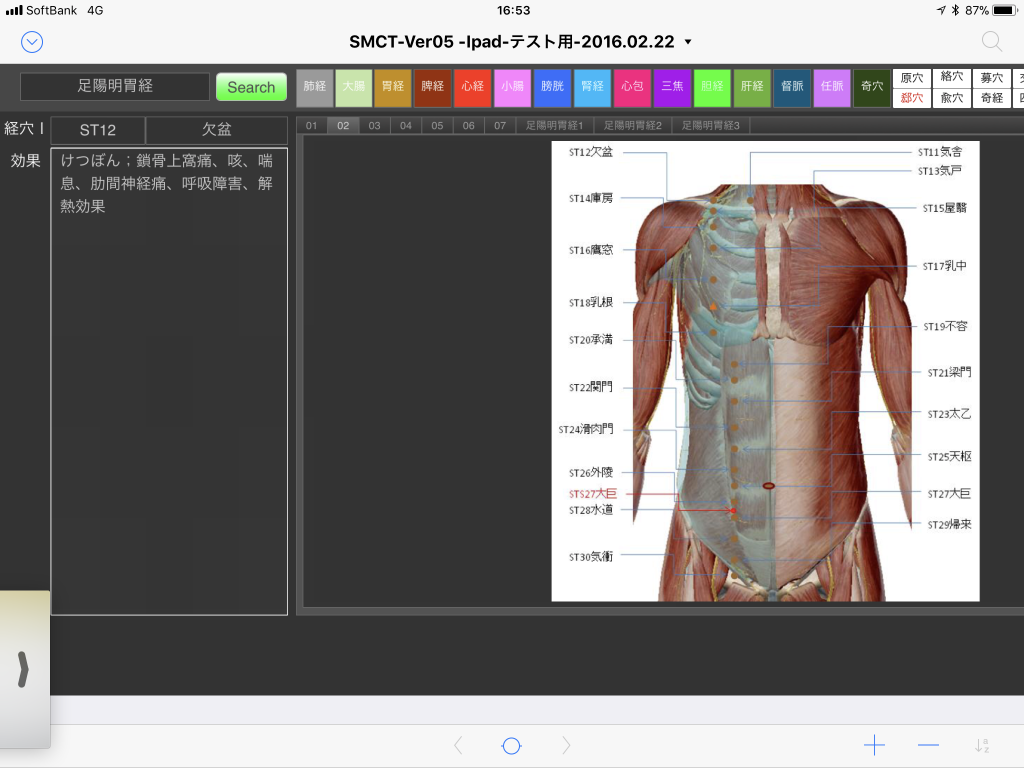
Task: Open the circled down-arrow menu at top left
Action: 32,41
